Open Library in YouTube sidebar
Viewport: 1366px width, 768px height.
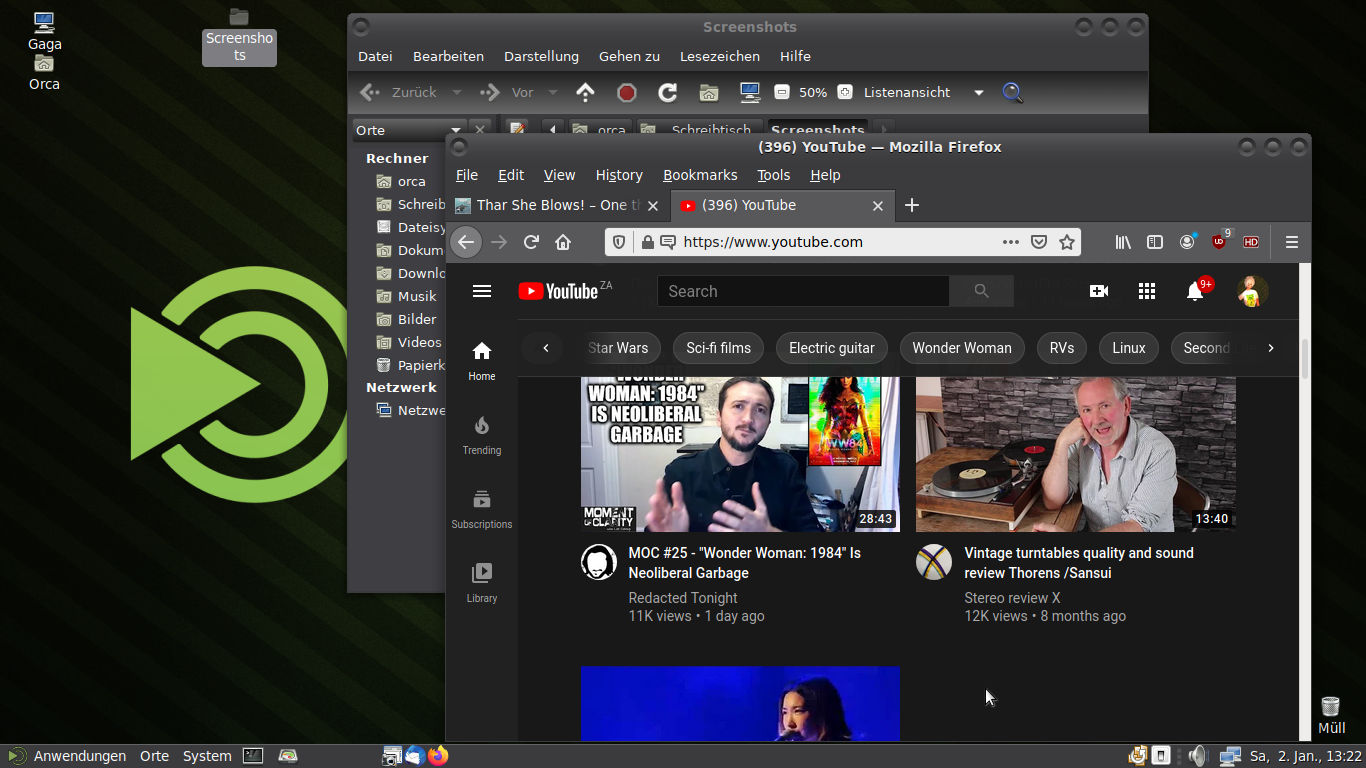tap(482, 583)
